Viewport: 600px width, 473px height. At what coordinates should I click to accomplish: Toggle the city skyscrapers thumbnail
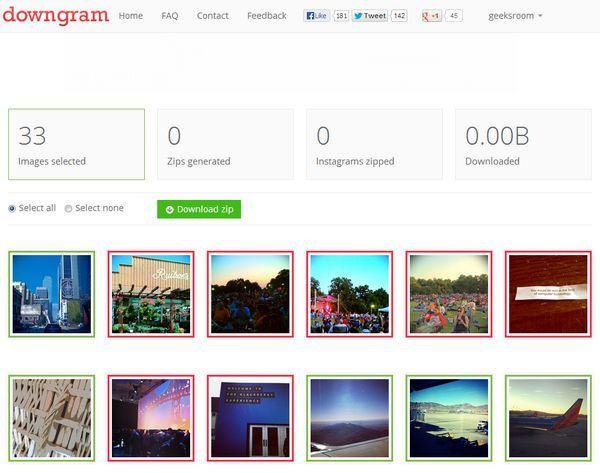[52, 294]
